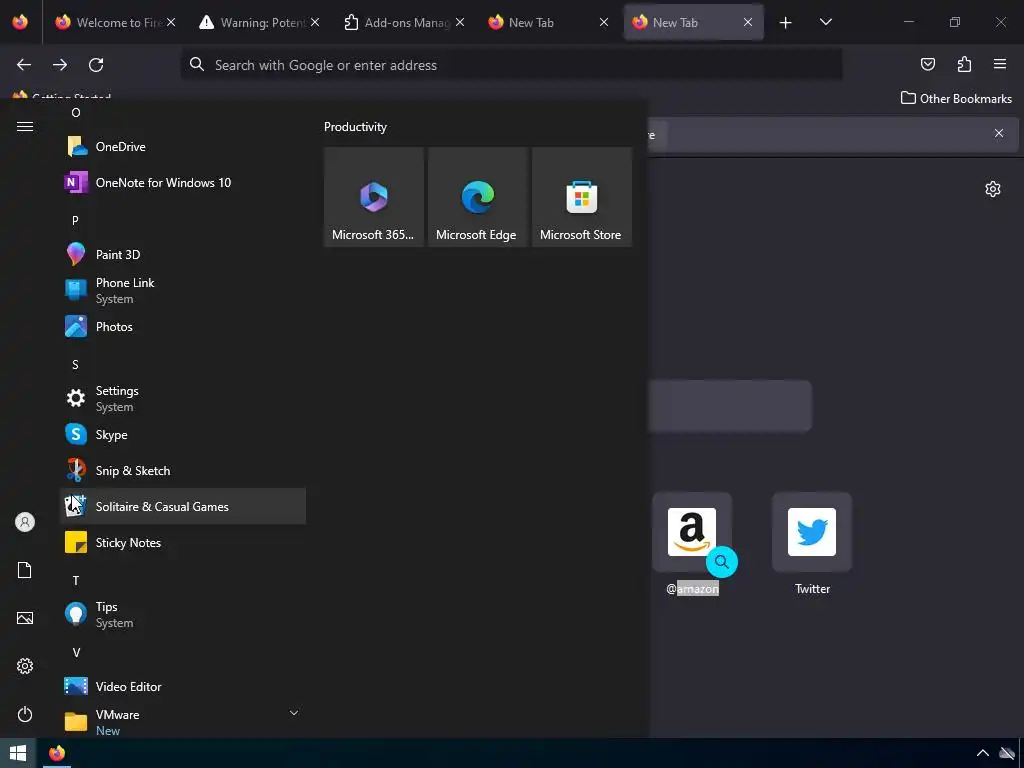Viewport: 1024px width, 768px height.
Task: Launch Solitaire & Casual Games
Action: pyautogui.click(x=183, y=506)
